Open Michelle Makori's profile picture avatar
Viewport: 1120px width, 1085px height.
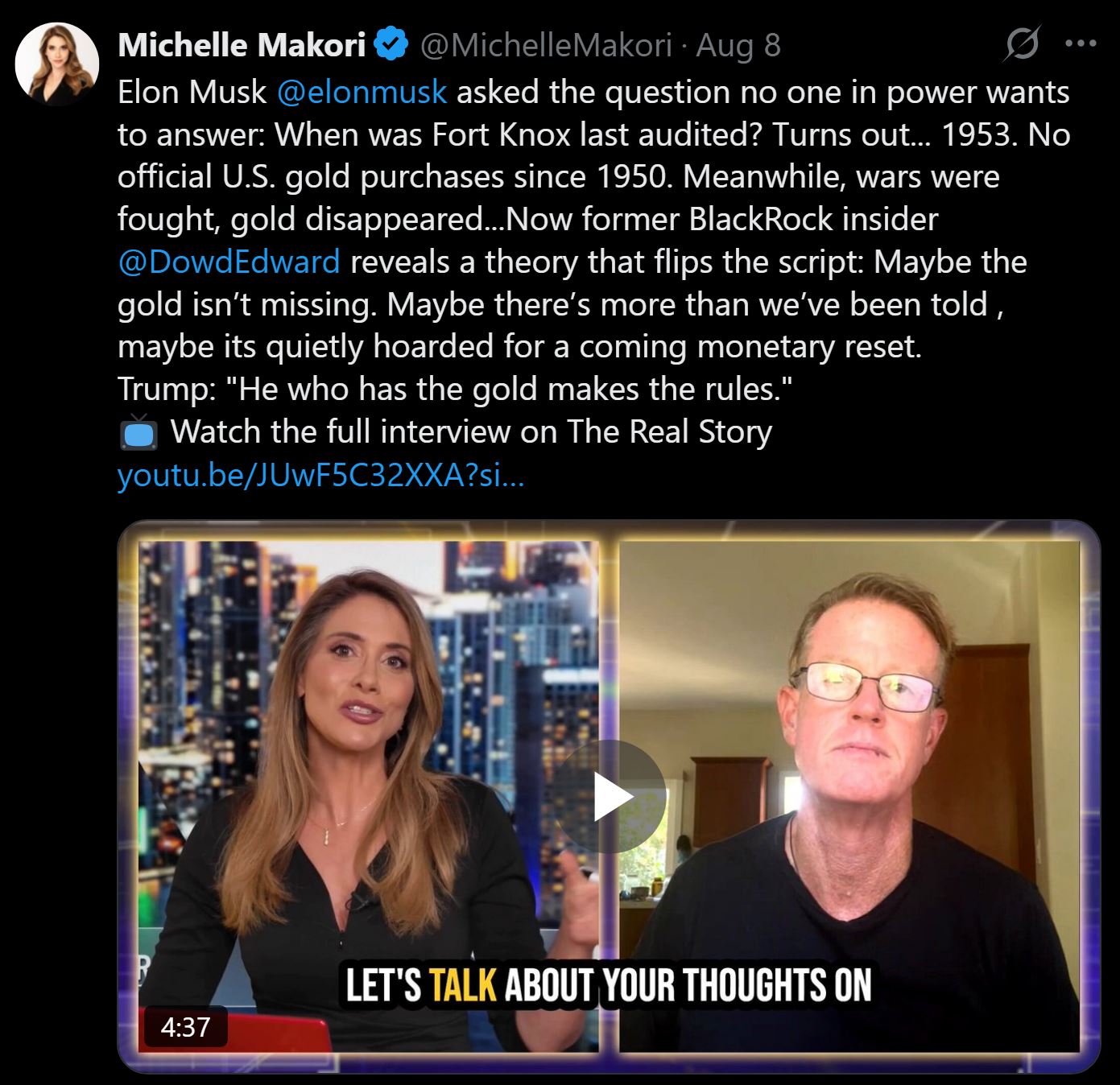[57, 64]
